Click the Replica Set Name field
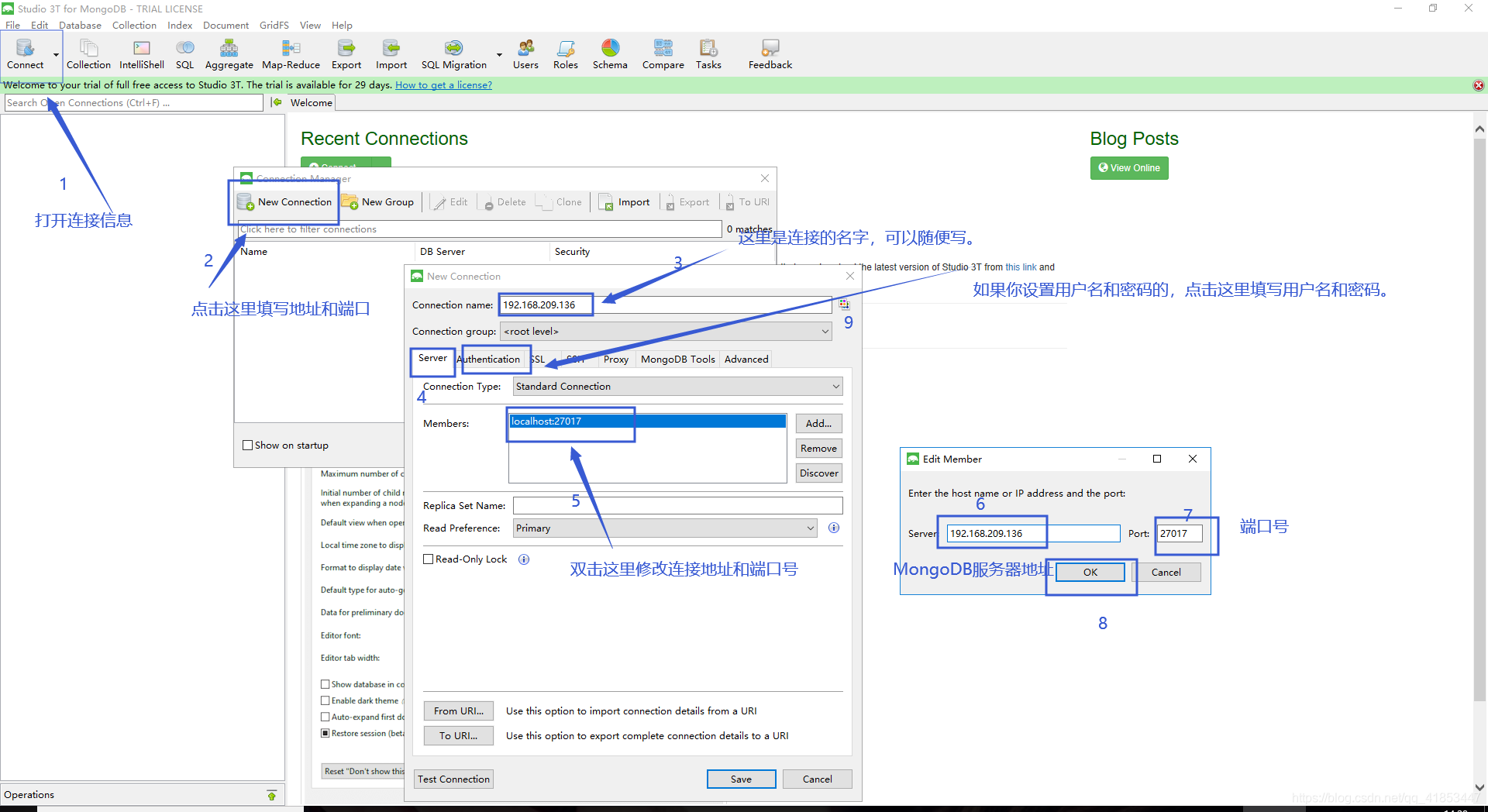This screenshot has height=812, width=1488. click(677, 506)
